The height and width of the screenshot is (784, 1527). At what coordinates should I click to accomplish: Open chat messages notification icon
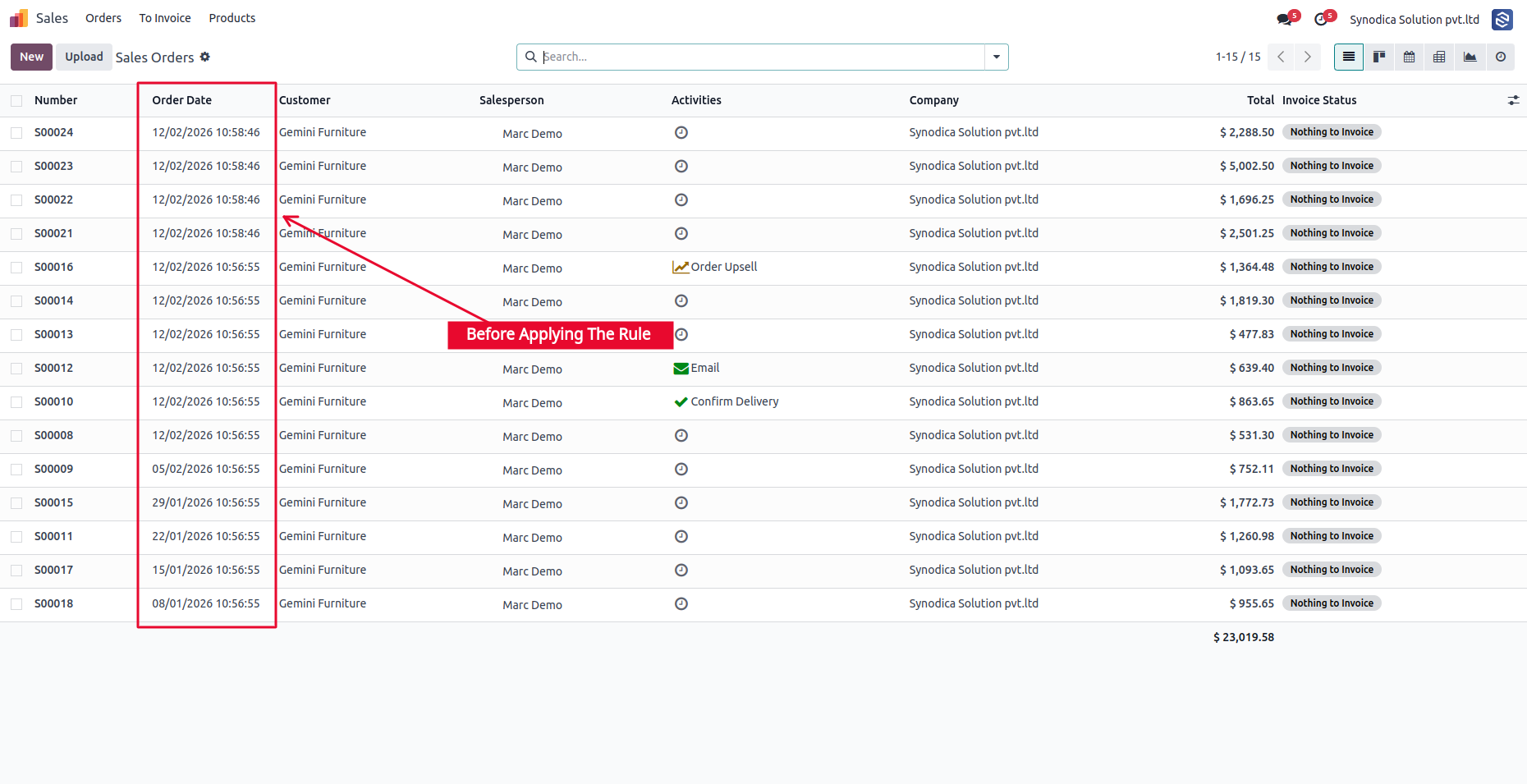point(1285,19)
